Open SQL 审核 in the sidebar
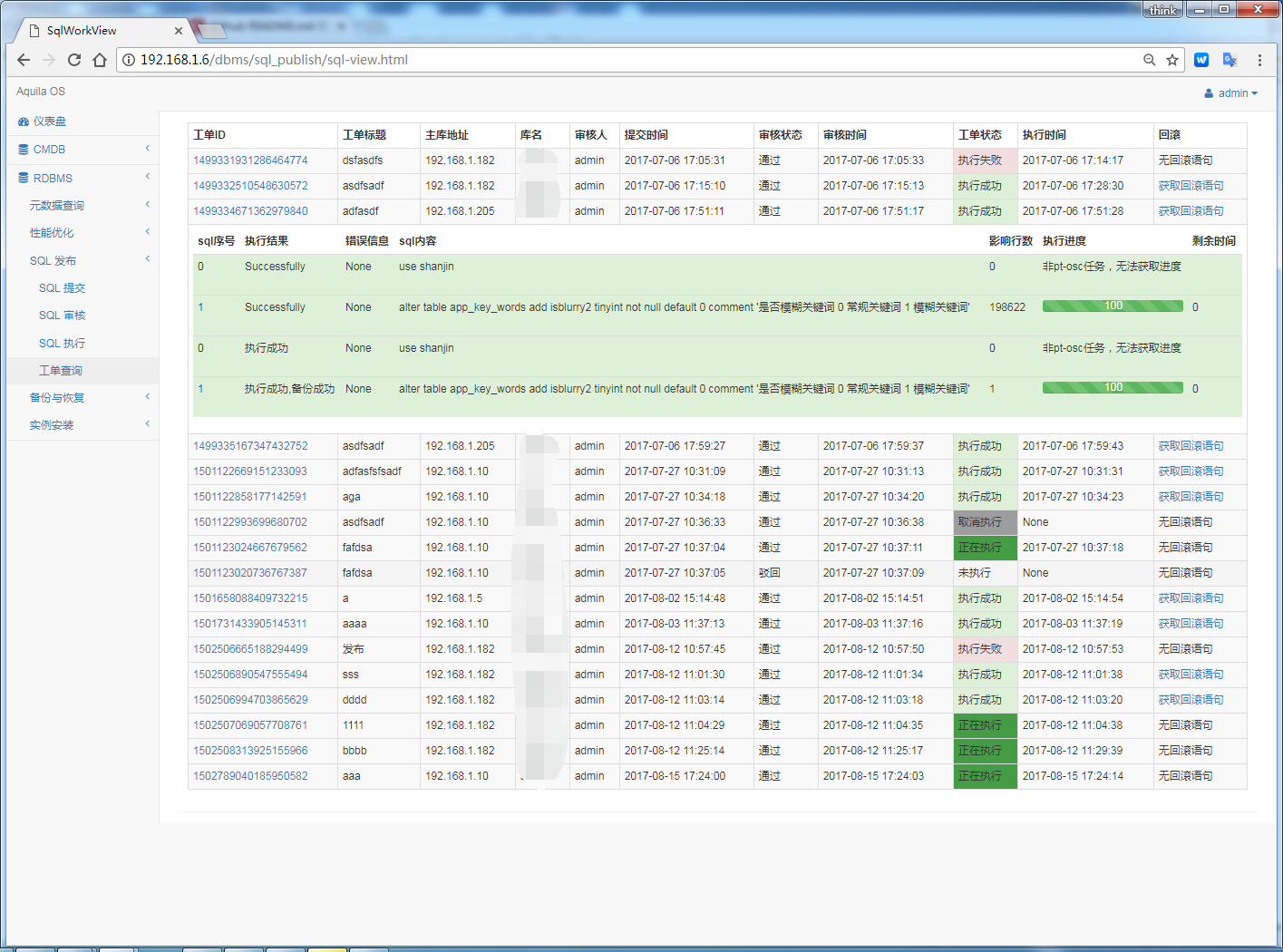This screenshot has width=1283, height=952. coord(62,316)
